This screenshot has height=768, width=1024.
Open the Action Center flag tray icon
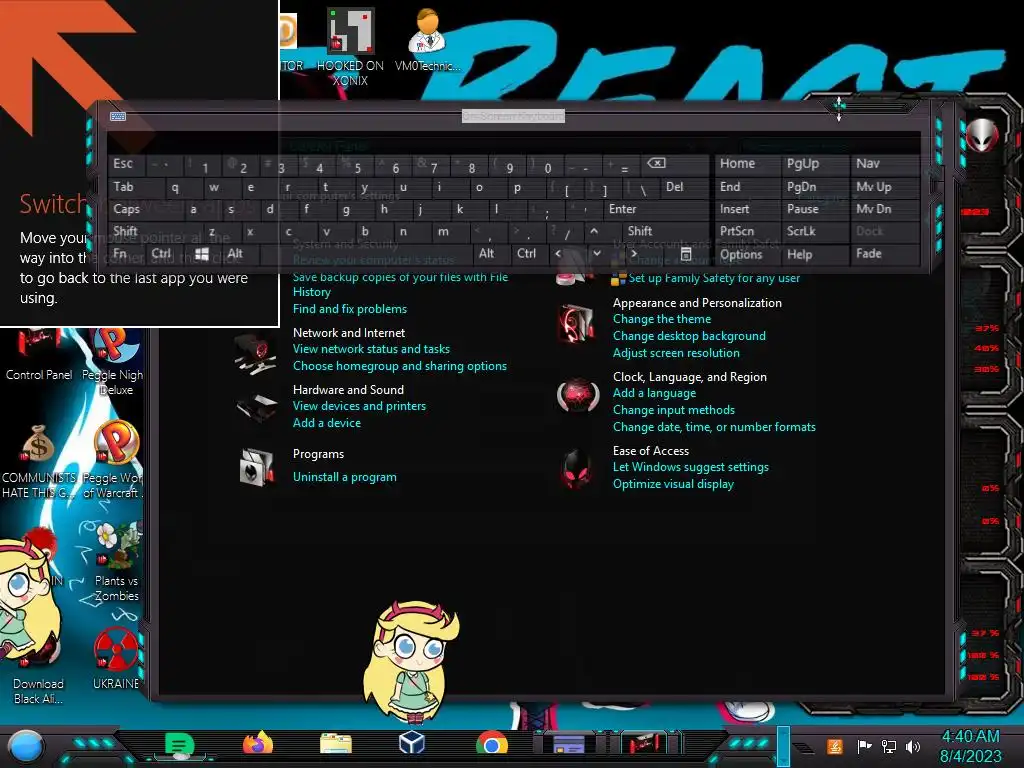pyautogui.click(x=864, y=746)
